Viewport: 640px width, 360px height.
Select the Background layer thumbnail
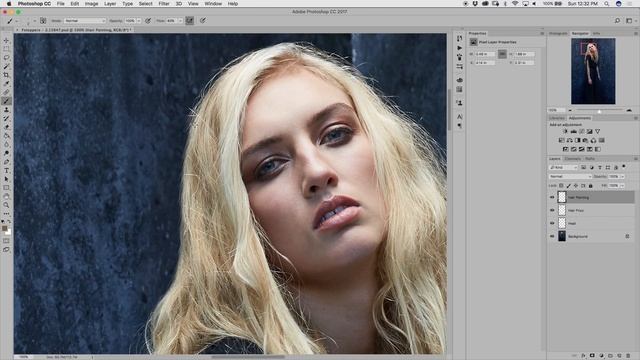562,236
